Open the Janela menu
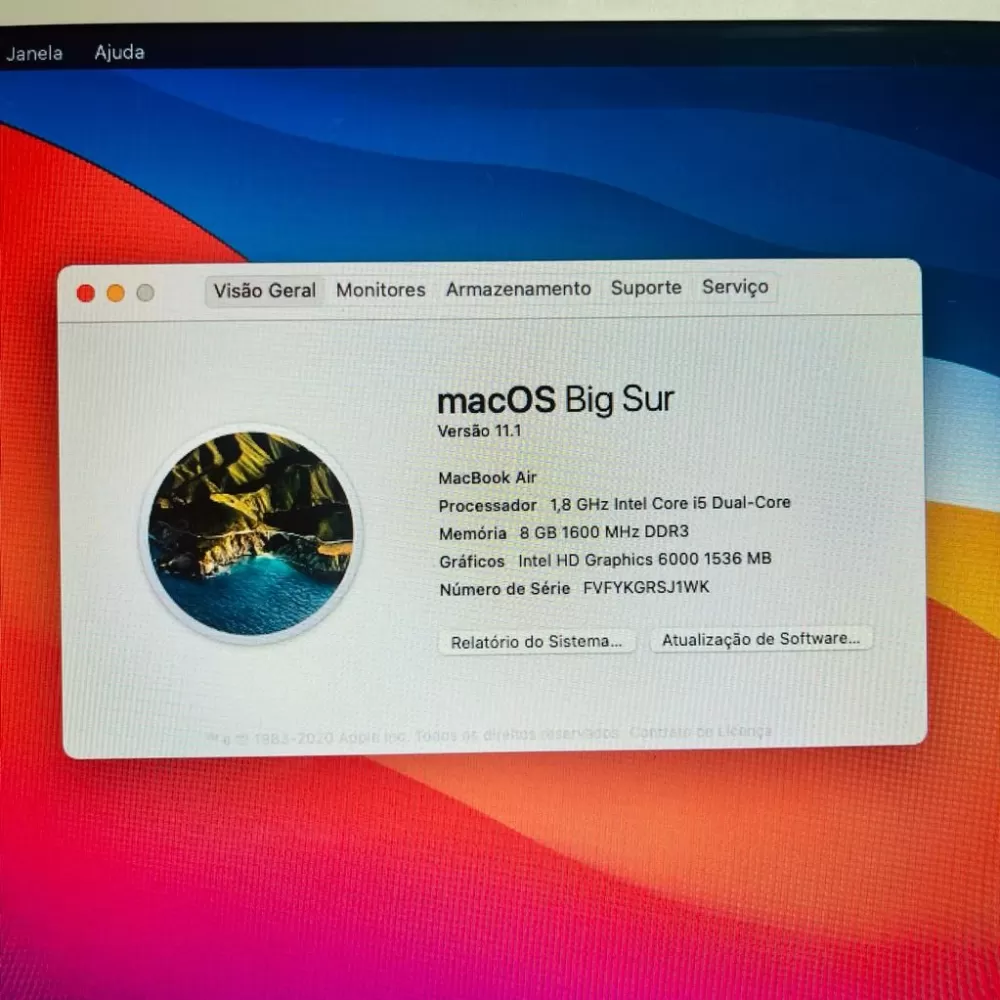1000x1000 pixels. coord(34,53)
